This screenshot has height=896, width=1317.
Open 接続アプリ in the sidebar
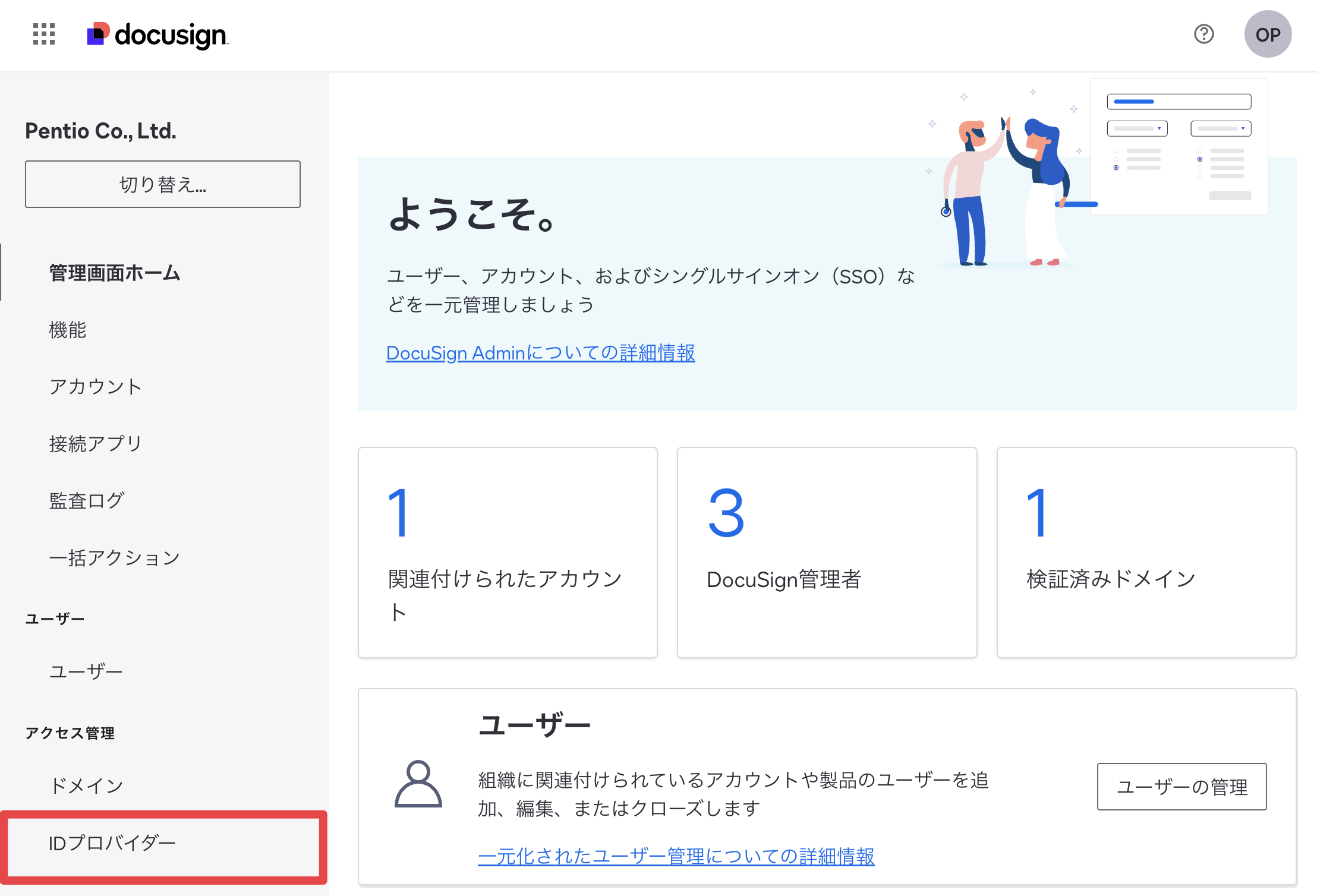(96, 444)
